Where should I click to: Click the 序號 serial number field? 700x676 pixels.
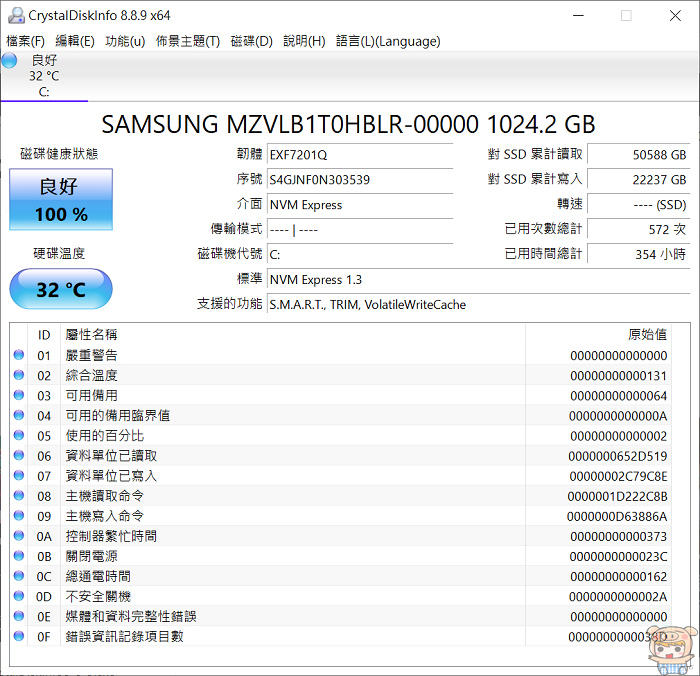pos(360,180)
